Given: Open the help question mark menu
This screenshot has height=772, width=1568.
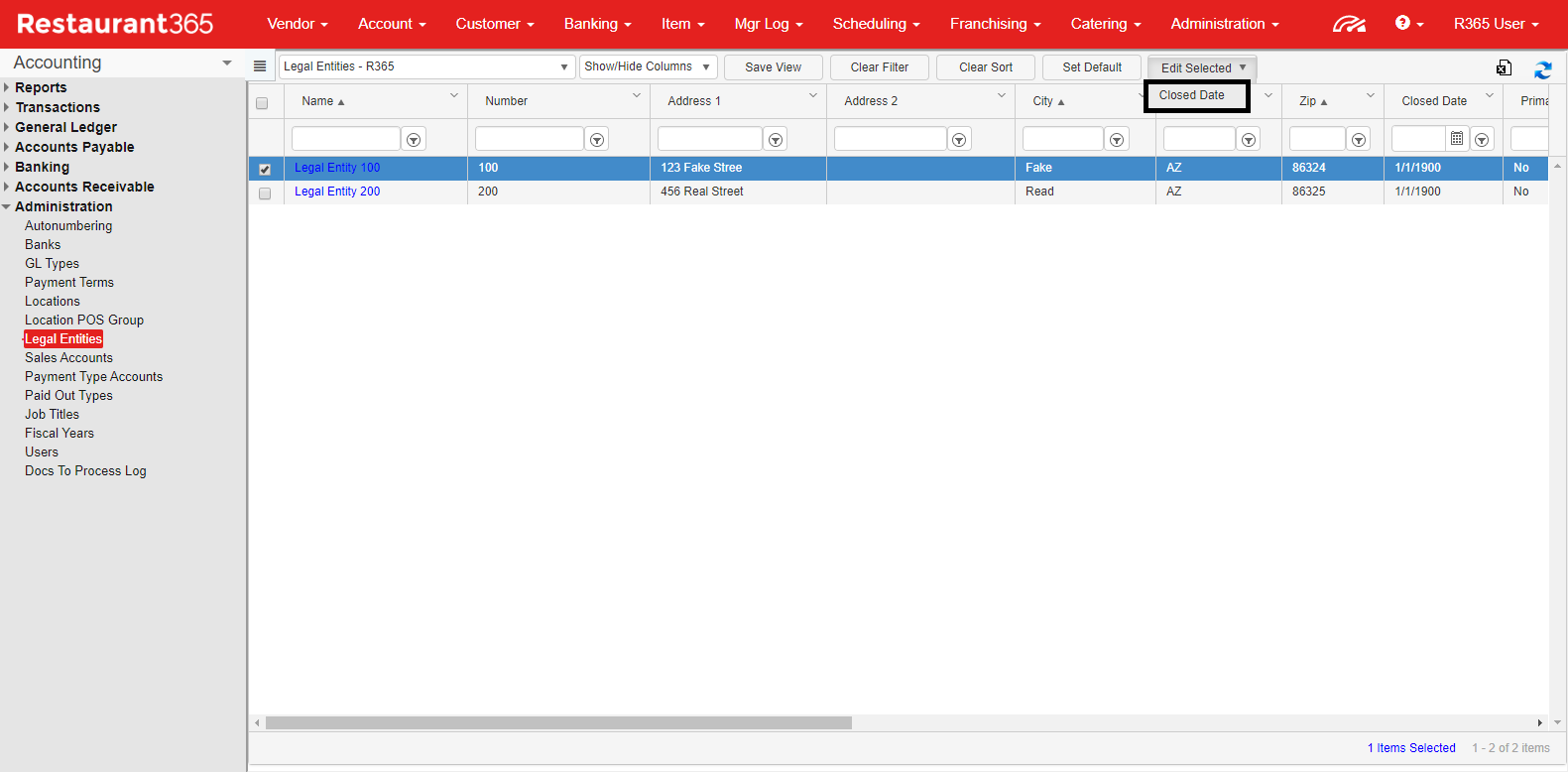Looking at the screenshot, I should click(1408, 23).
